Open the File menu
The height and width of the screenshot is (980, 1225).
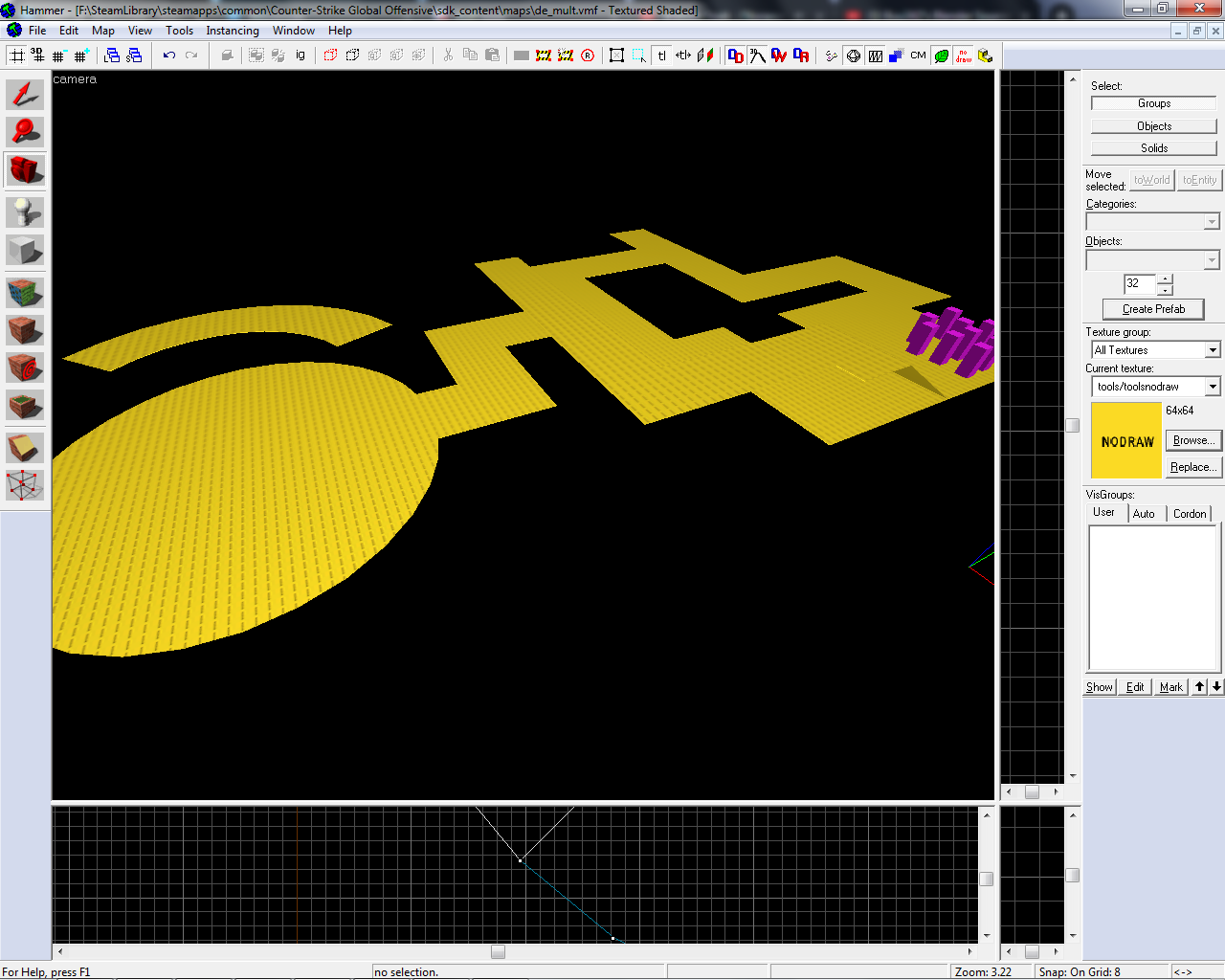click(x=37, y=31)
